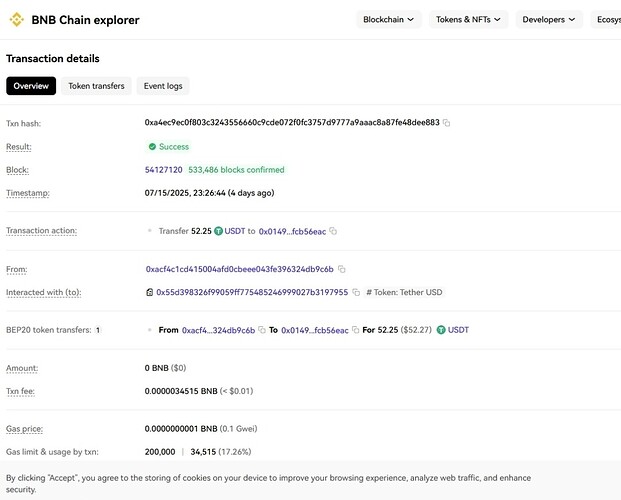The height and width of the screenshot is (500, 621).
Task: Click USDT link in BEP20 token transfers
Action: pos(458,330)
